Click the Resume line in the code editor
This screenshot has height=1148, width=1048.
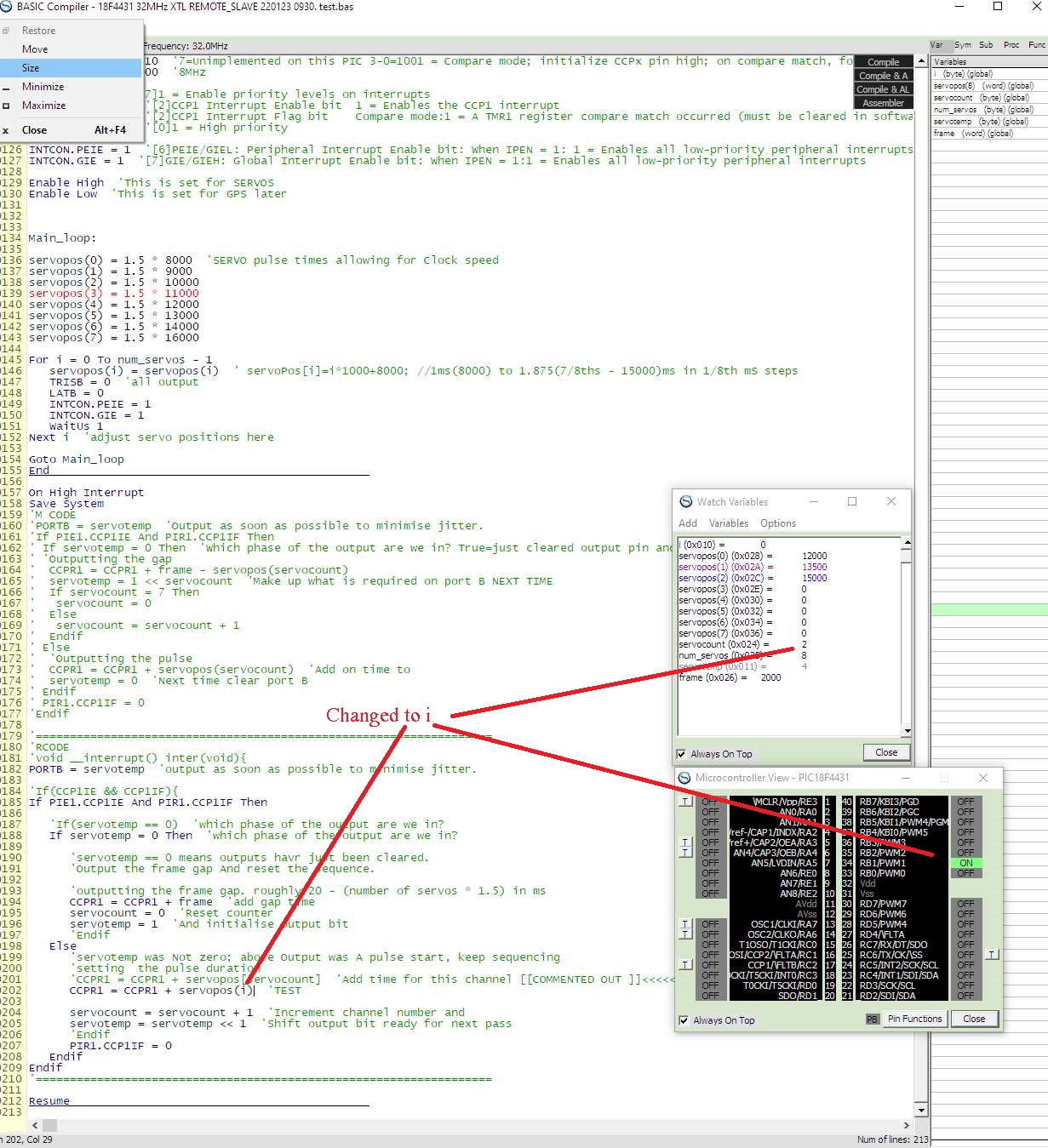pyautogui.click(x=49, y=1101)
